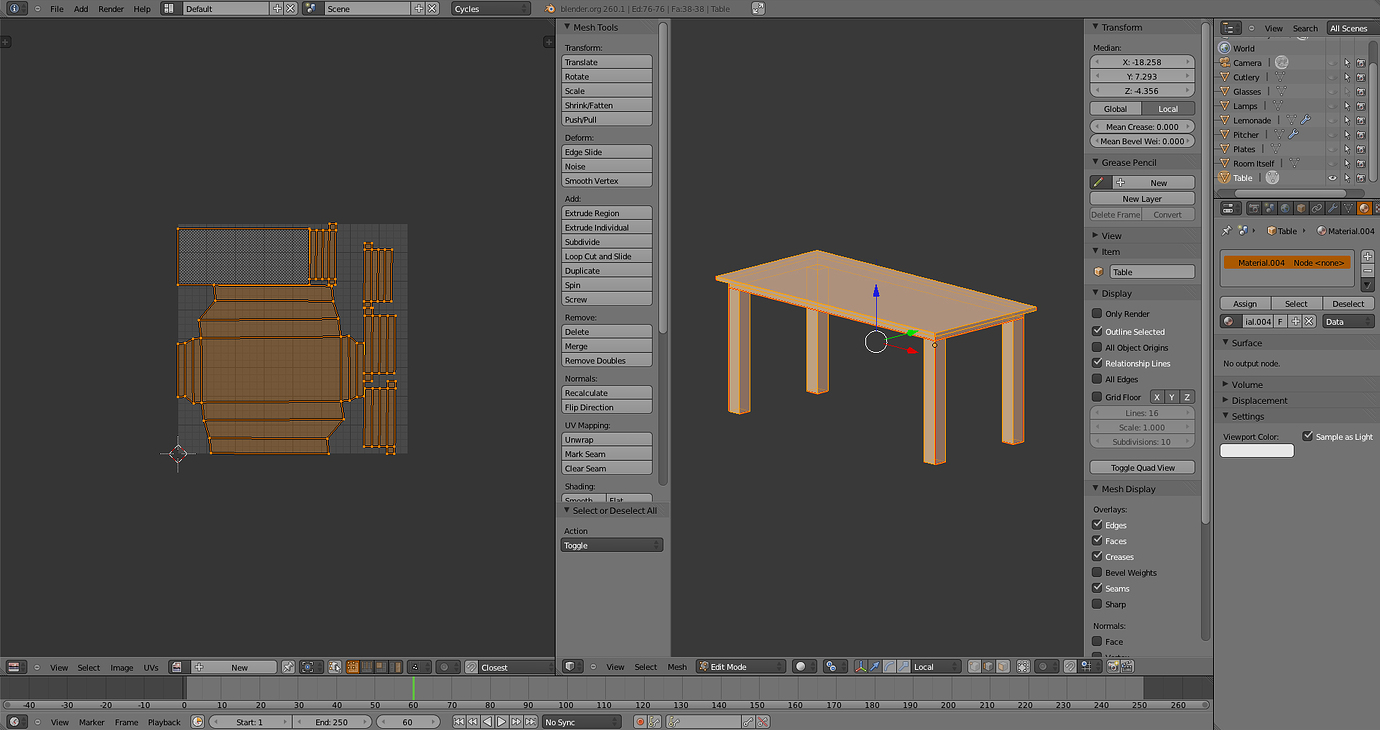
Task: Click the Assign material button
Action: tap(1245, 303)
